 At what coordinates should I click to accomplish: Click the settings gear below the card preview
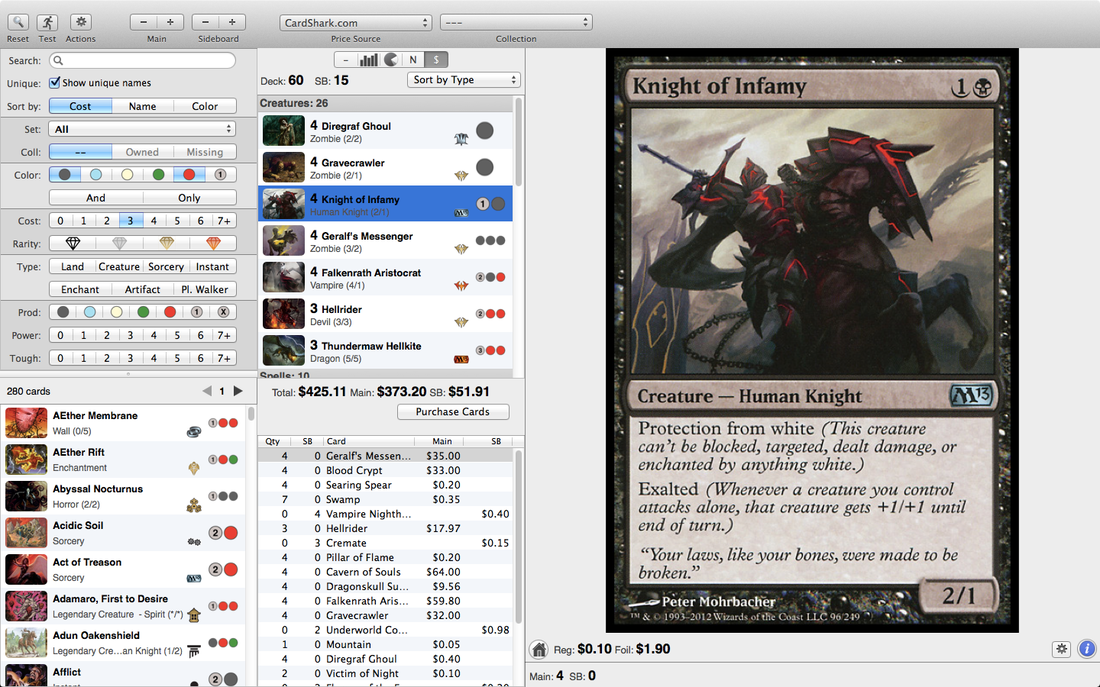[1061, 649]
